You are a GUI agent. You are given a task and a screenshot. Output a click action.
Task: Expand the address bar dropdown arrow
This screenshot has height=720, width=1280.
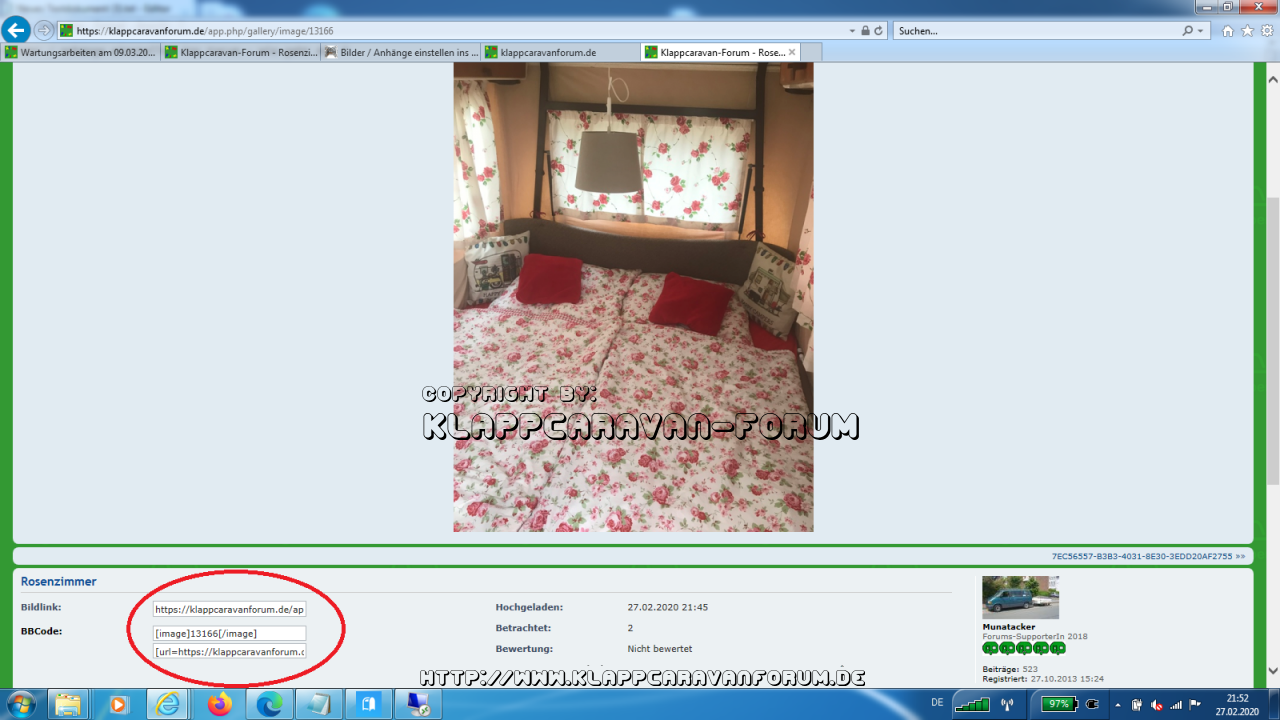click(x=852, y=31)
